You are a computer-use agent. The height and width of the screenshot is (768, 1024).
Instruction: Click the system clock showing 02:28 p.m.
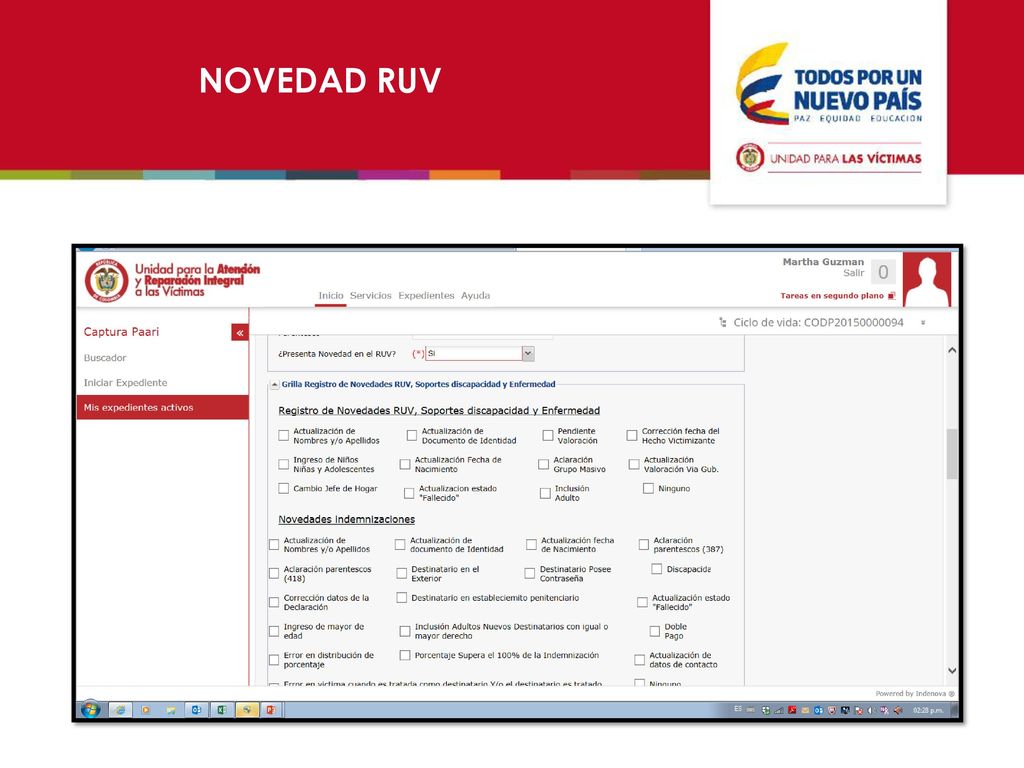click(x=927, y=711)
